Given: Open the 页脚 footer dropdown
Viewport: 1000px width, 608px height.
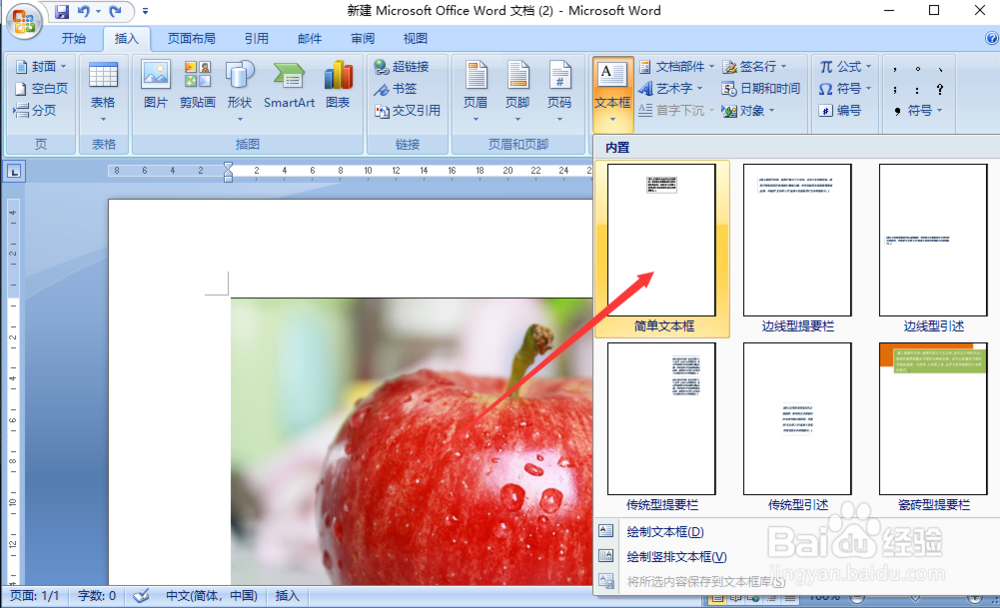Looking at the screenshot, I should tap(518, 91).
